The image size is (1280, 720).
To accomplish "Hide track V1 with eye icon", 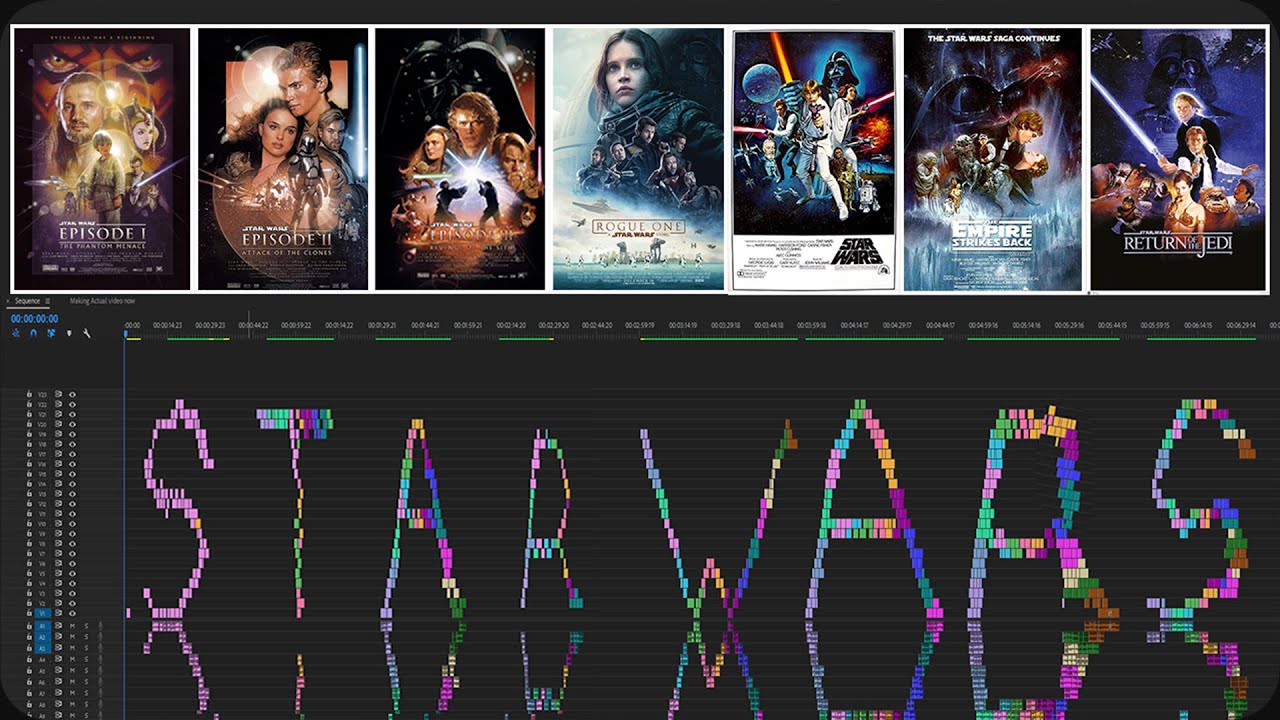I will click(x=72, y=613).
